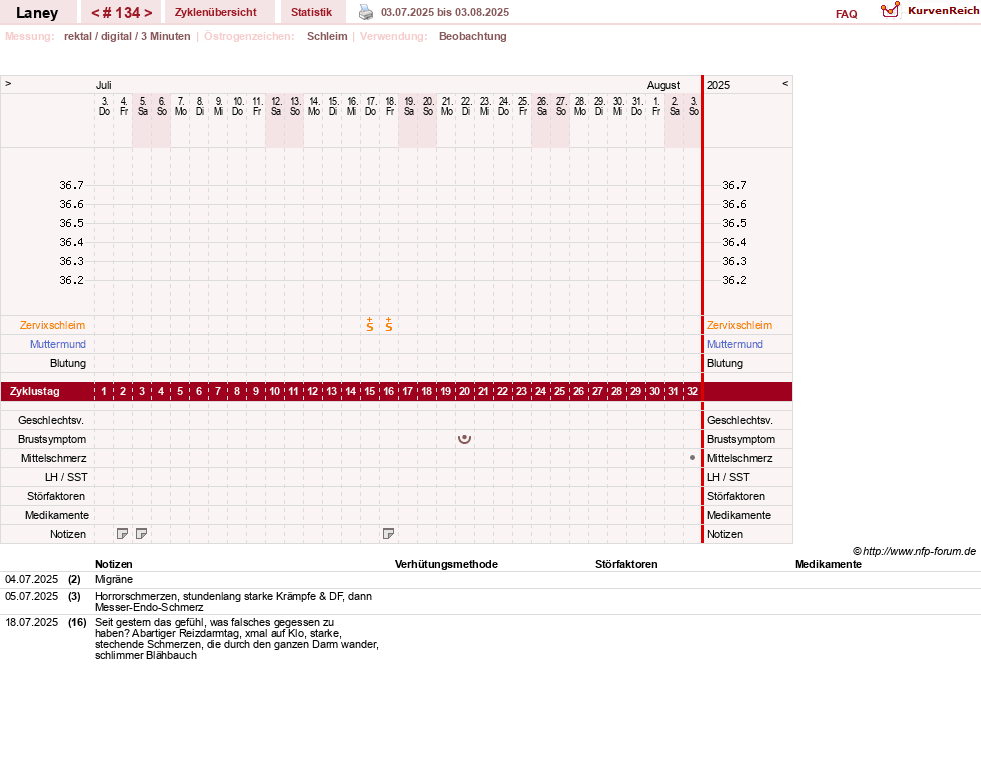The height and width of the screenshot is (760, 981).
Task: Click the orange Zervixschleim label on the left
Action: (x=52, y=325)
